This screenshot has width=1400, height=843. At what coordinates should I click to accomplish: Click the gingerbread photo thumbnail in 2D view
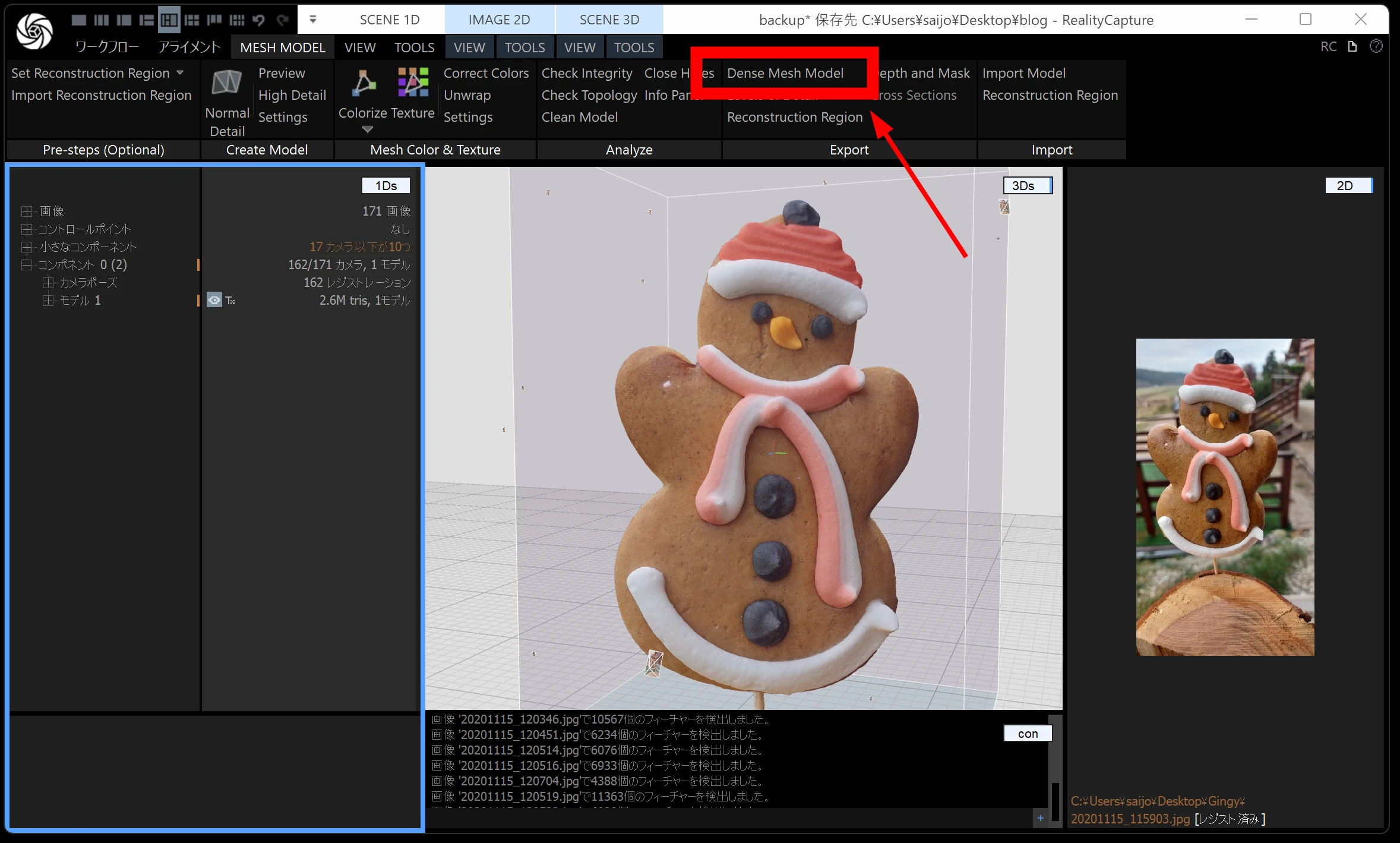tap(1224, 497)
